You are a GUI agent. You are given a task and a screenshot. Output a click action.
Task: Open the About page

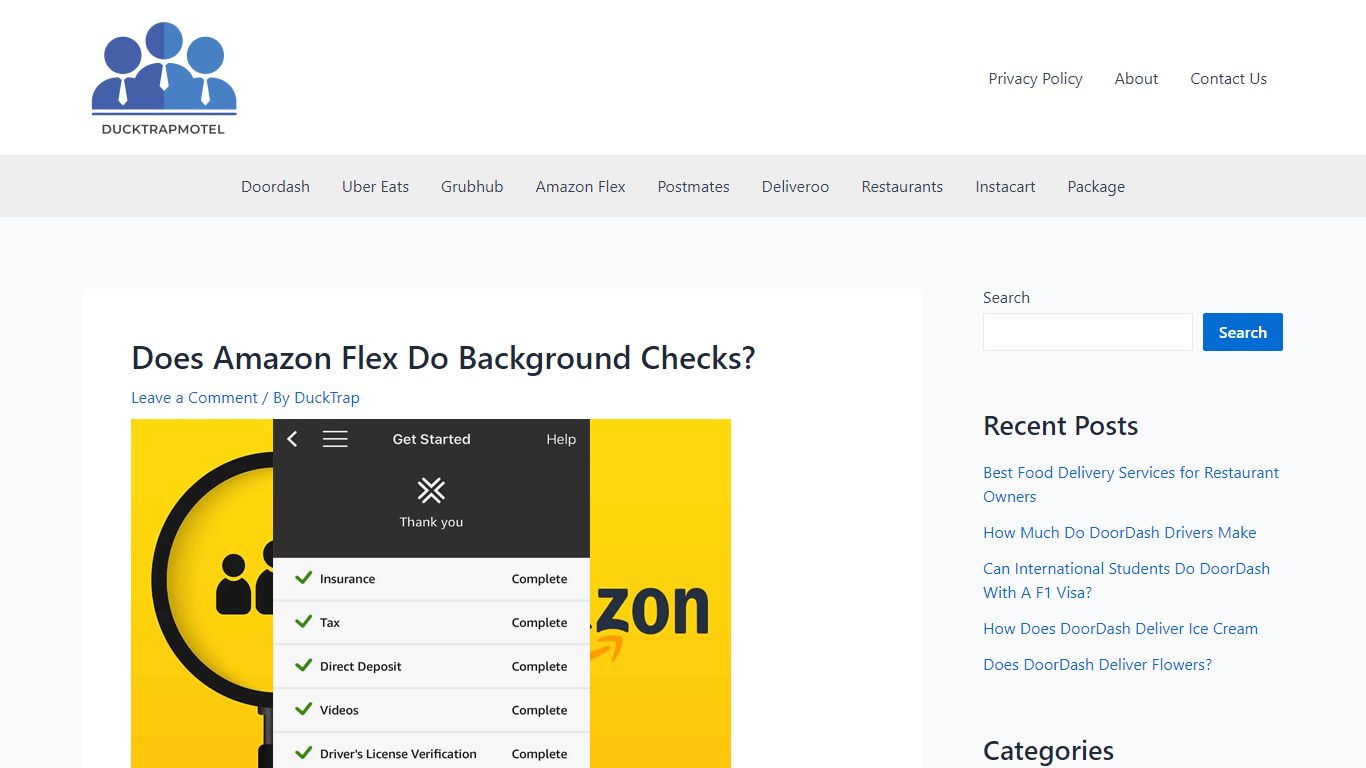(1136, 78)
